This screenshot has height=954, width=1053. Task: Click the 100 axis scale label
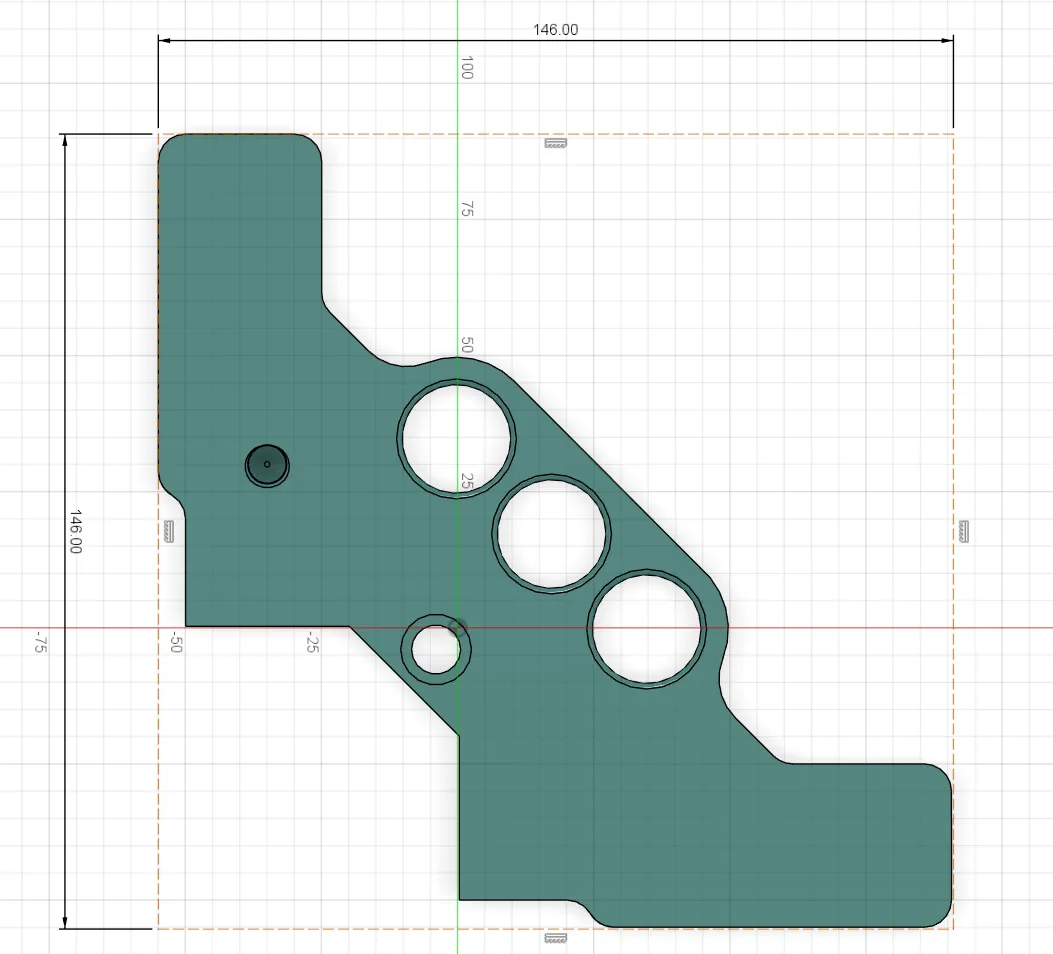[467, 68]
